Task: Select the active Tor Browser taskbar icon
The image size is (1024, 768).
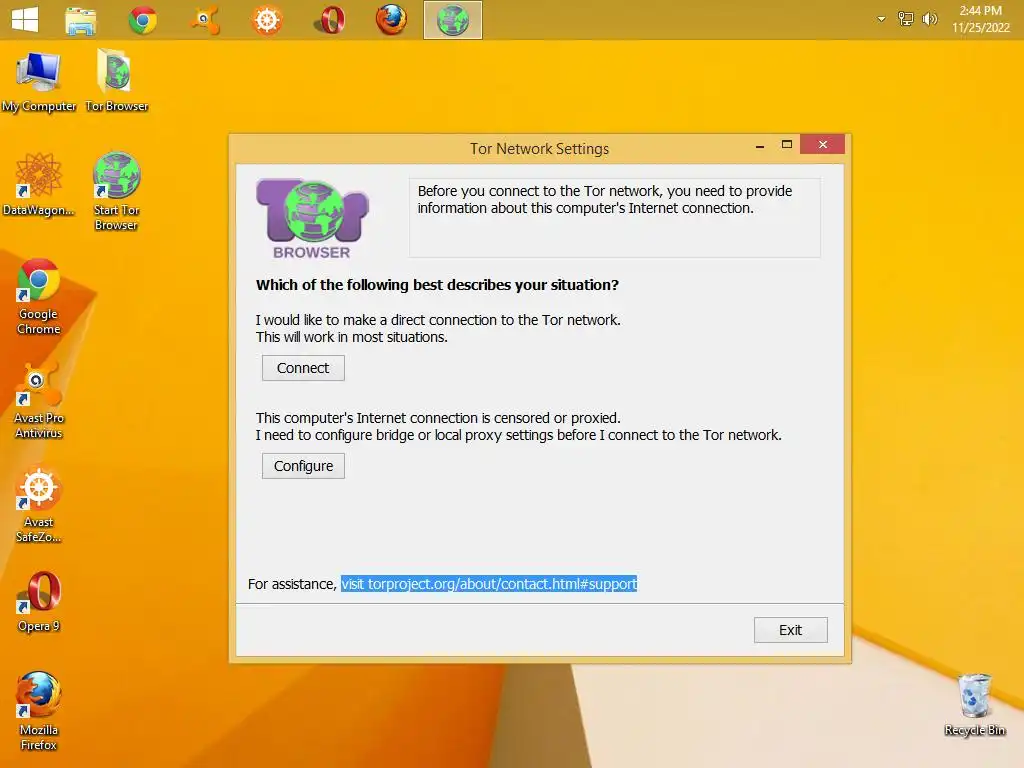Action: click(453, 20)
